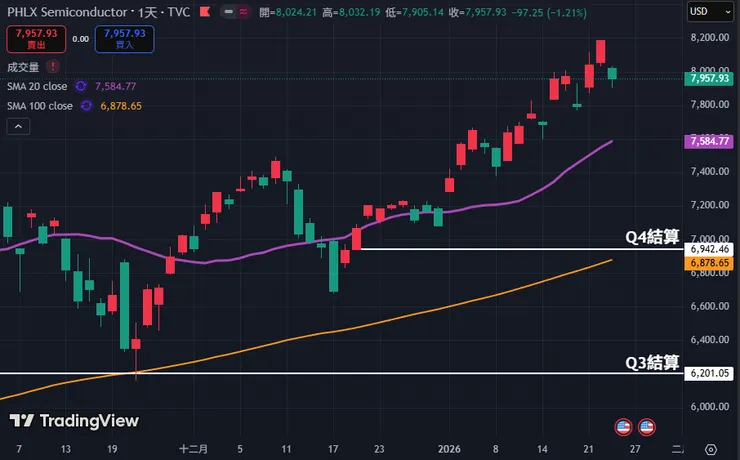Click the gray dash pill icon

pyautogui.click(x=229, y=12)
